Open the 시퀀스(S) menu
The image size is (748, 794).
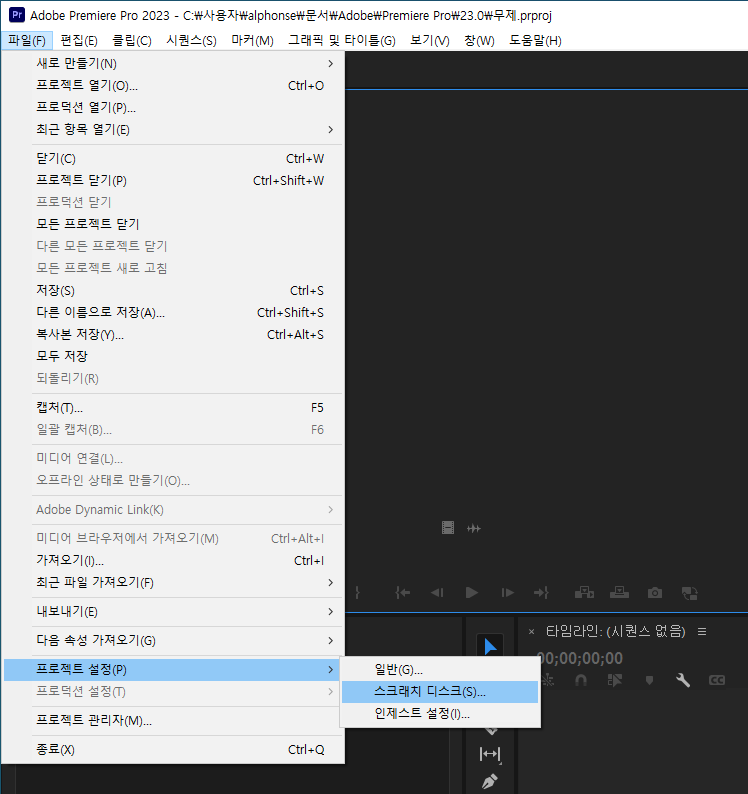(x=191, y=40)
